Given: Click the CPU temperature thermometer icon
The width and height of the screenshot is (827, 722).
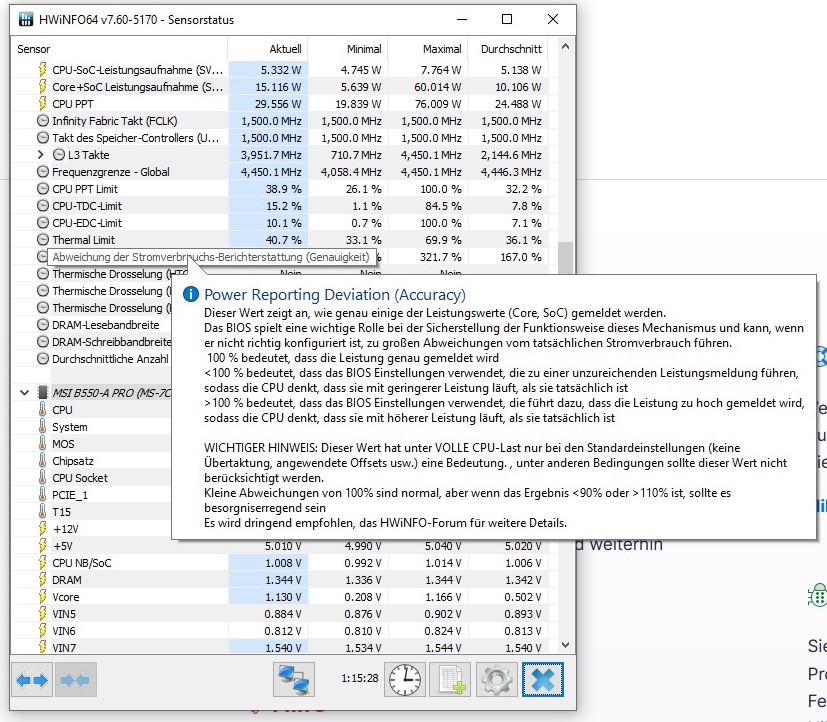Looking at the screenshot, I should click(43, 410).
